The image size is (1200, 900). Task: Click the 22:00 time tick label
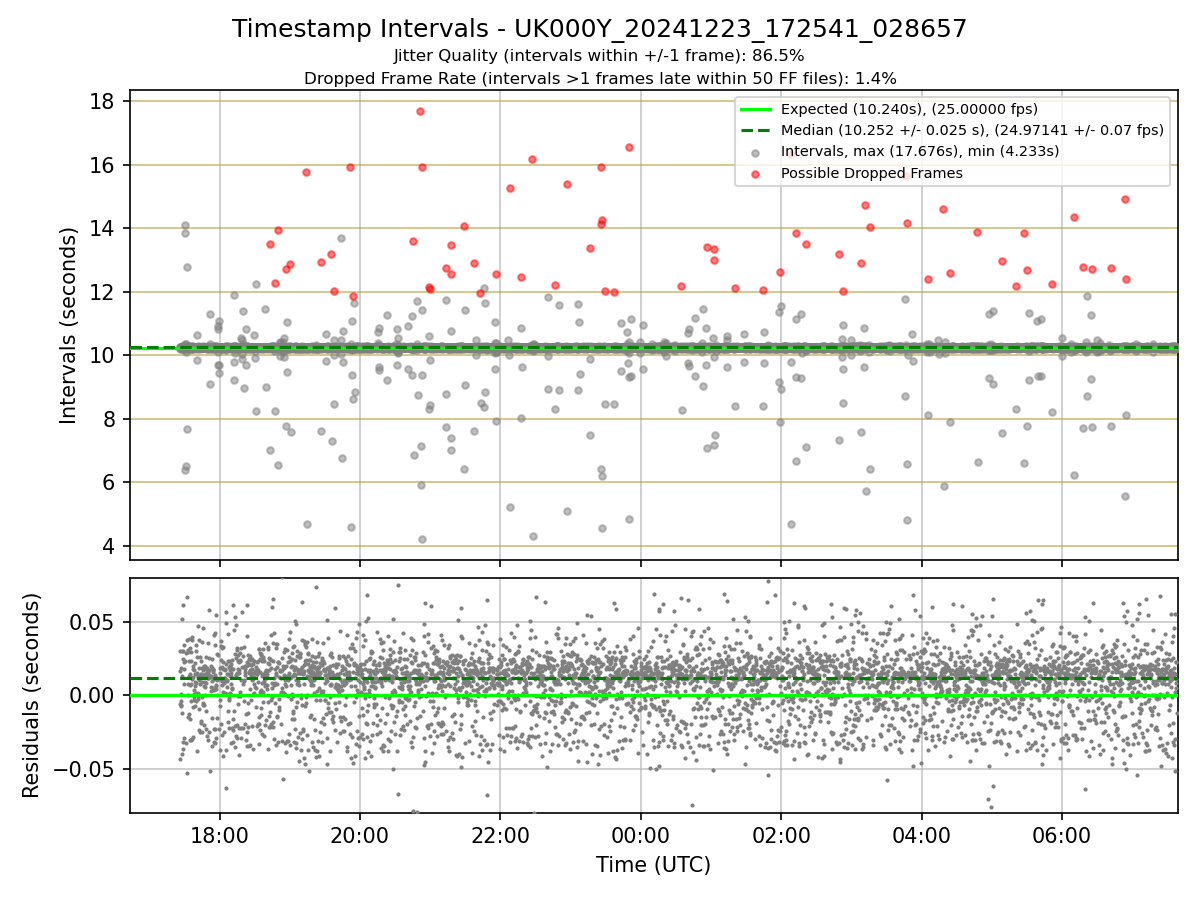coord(500,836)
